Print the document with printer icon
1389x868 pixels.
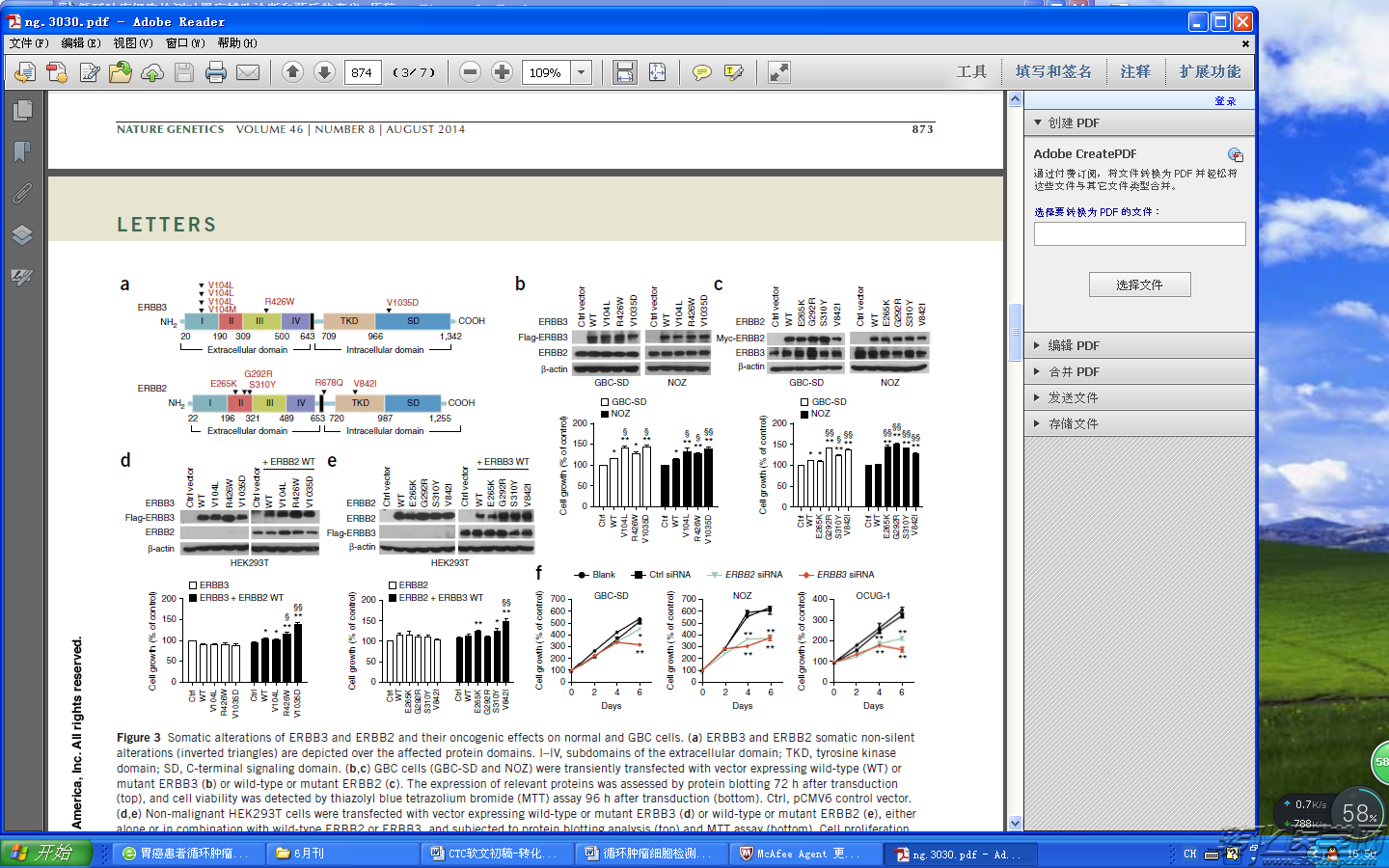[x=216, y=72]
